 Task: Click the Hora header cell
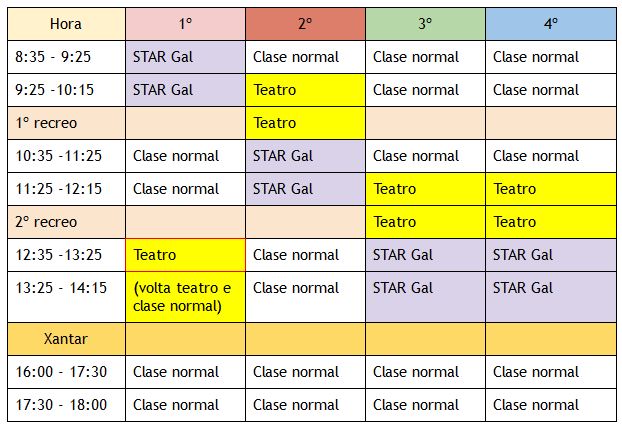click(x=66, y=24)
